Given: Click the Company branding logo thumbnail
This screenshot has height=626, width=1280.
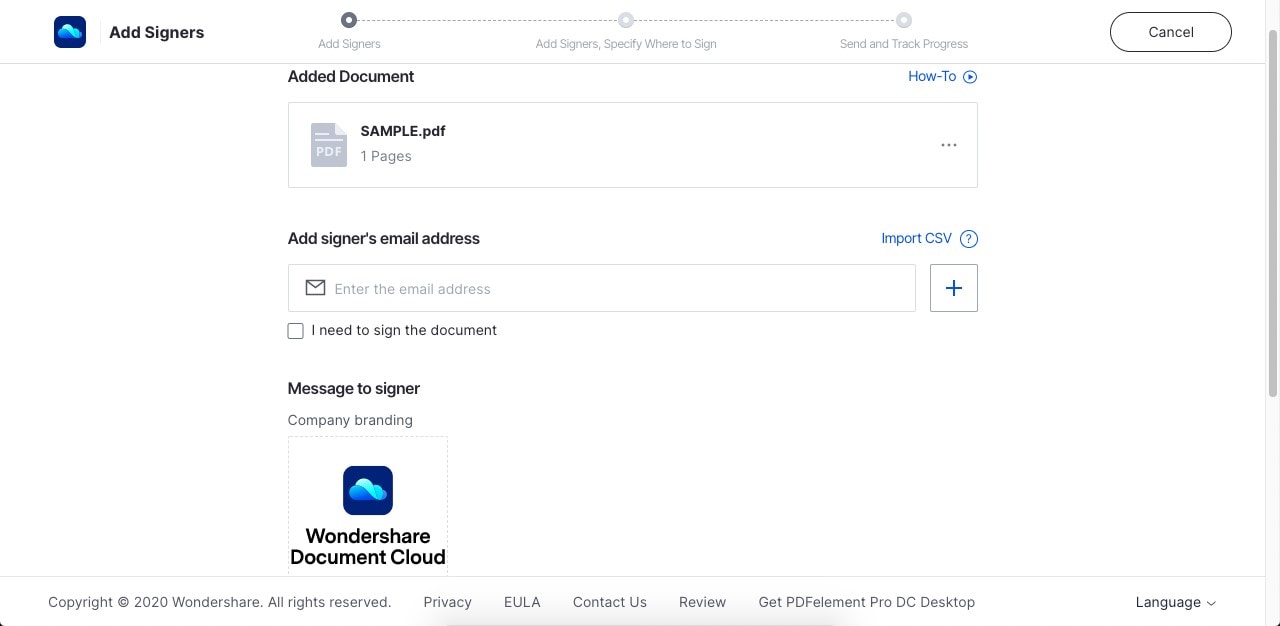Looking at the screenshot, I should 368,505.
